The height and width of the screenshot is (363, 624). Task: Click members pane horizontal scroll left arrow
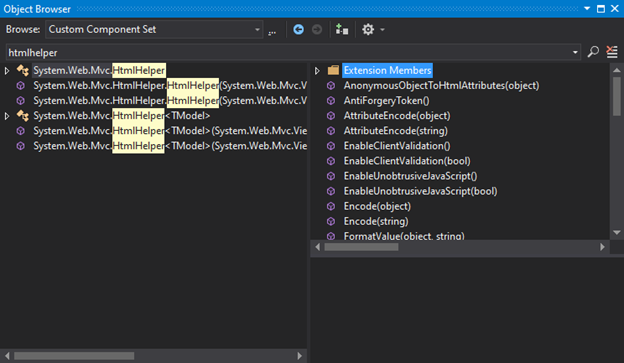click(318, 247)
